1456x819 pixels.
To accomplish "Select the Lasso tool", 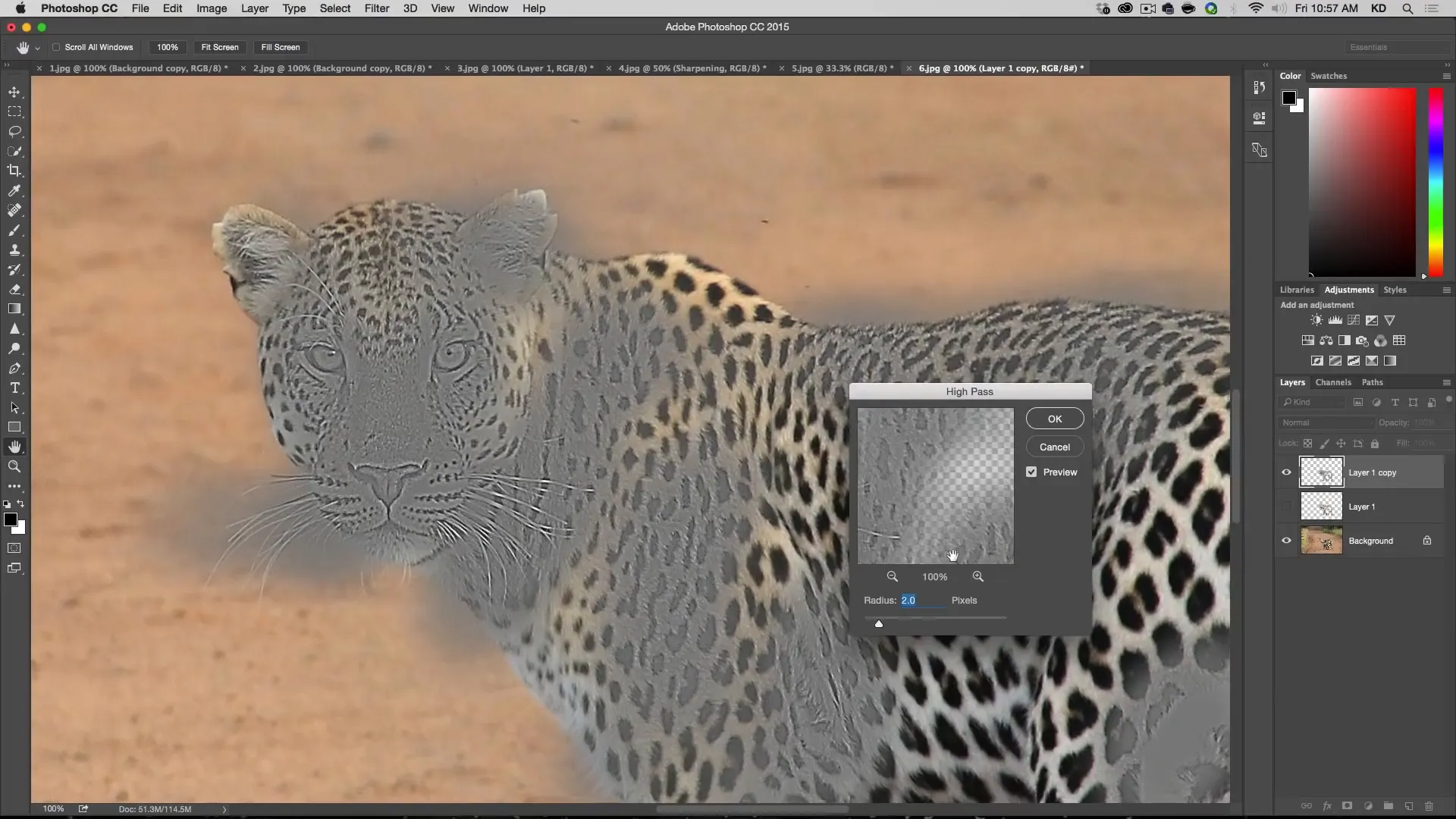I will (x=15, y=130).
